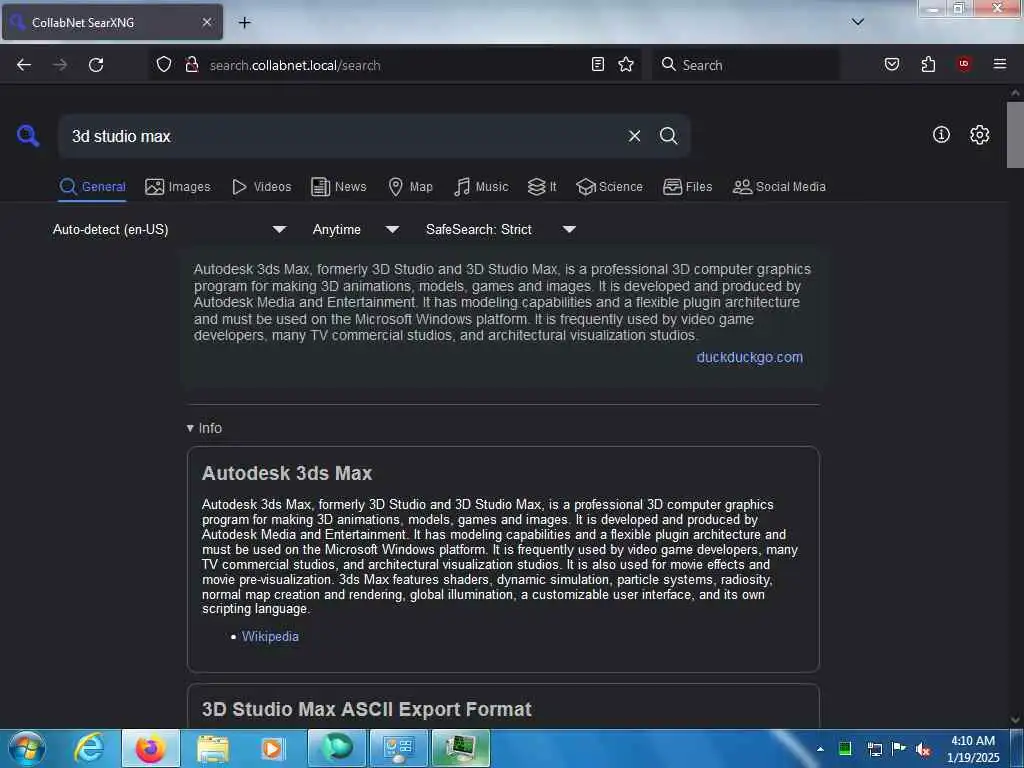The image size is (1024, 768).
Task: Open the SafeSearch: Strict dropdown
Action: pos(501,229)
